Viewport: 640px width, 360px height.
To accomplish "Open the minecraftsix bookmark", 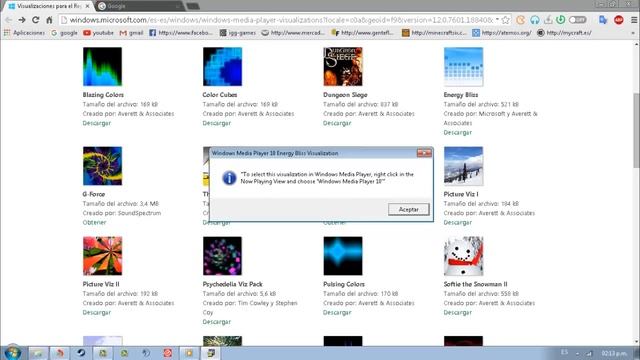I will [434, 33].
